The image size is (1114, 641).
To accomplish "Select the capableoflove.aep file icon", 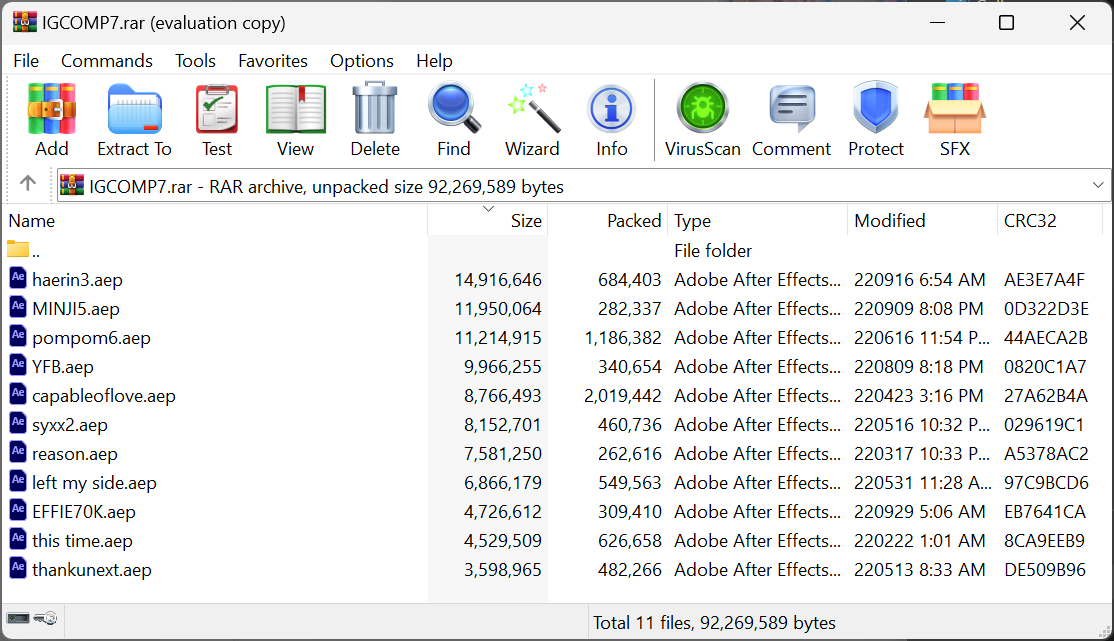I will point(18,394).
